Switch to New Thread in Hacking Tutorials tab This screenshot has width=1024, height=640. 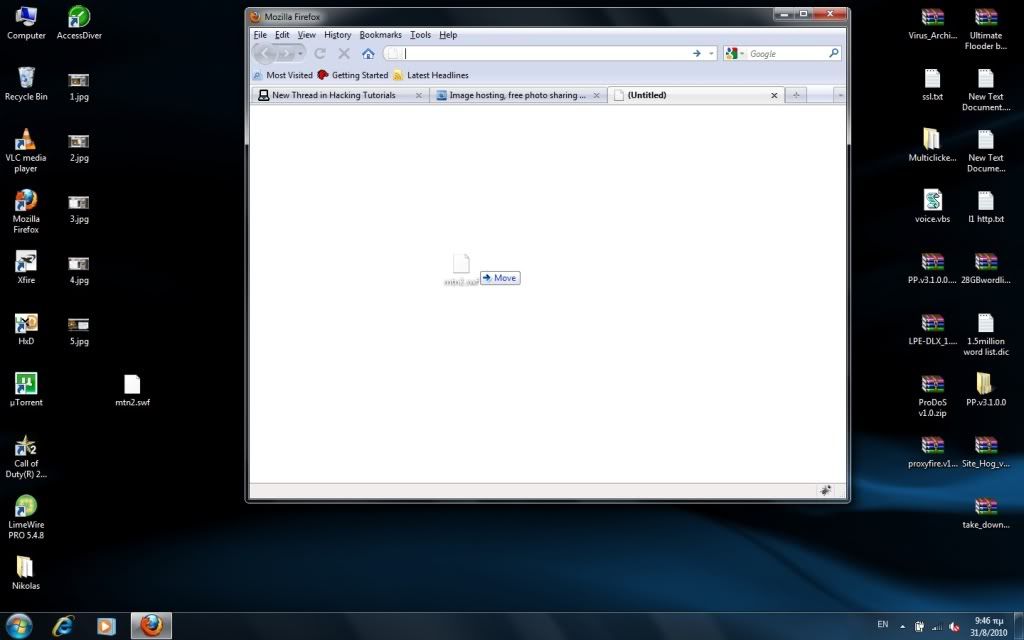pos(340,95)
